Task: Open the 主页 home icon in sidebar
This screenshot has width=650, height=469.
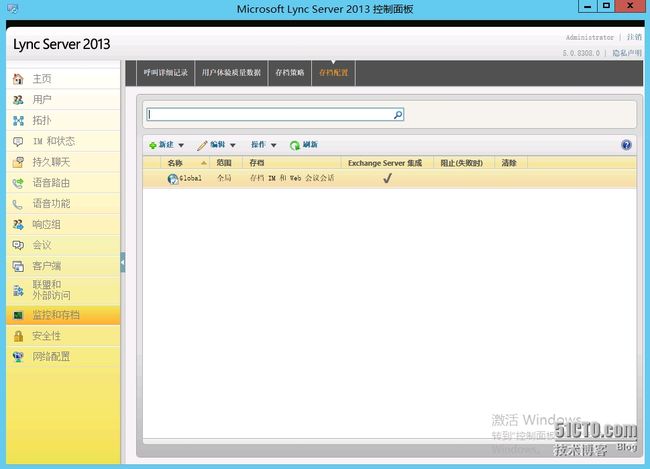Action: coord(18,79)
